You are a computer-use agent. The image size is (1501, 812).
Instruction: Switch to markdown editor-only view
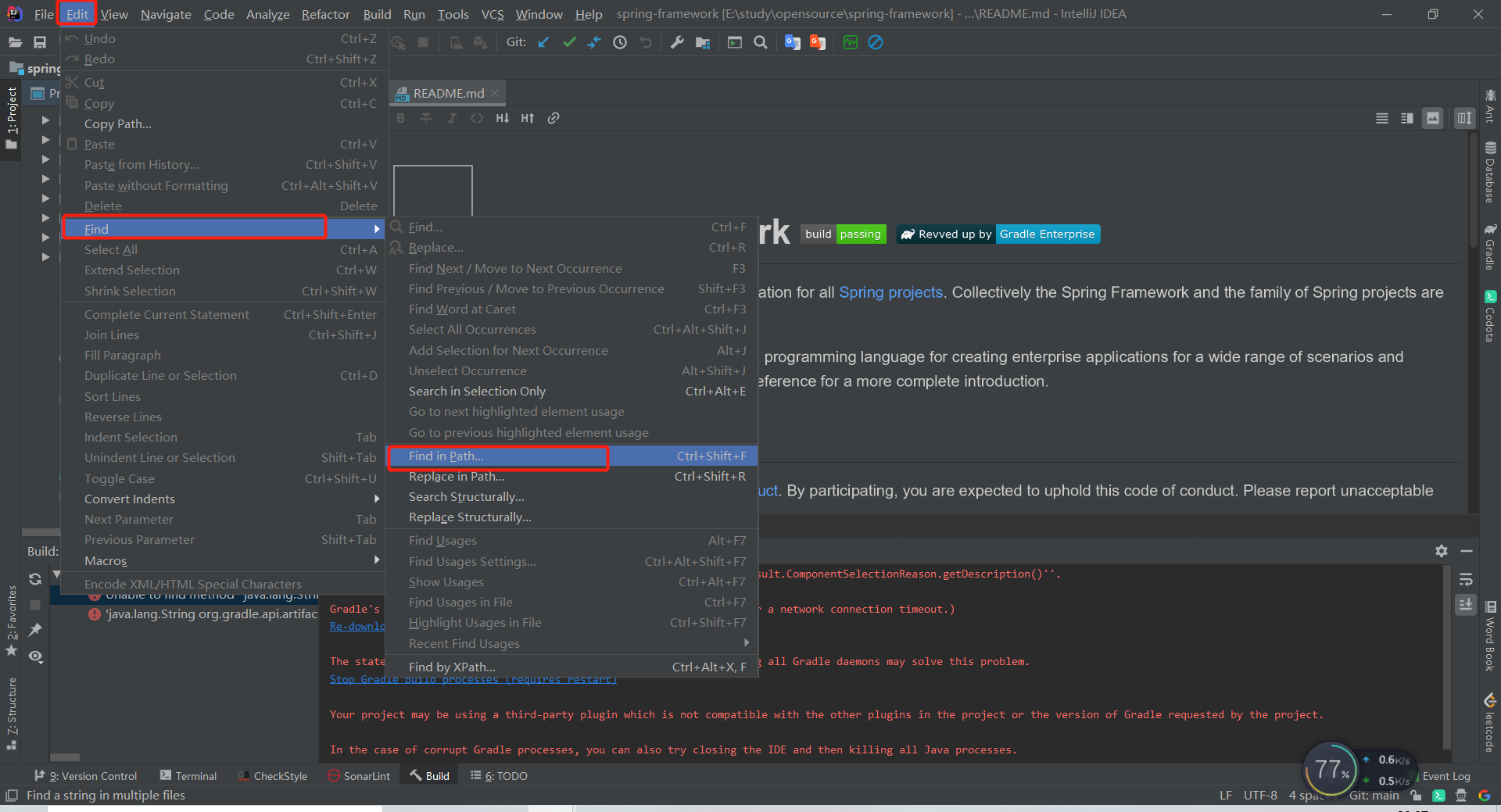click(x=1382, y=118)
